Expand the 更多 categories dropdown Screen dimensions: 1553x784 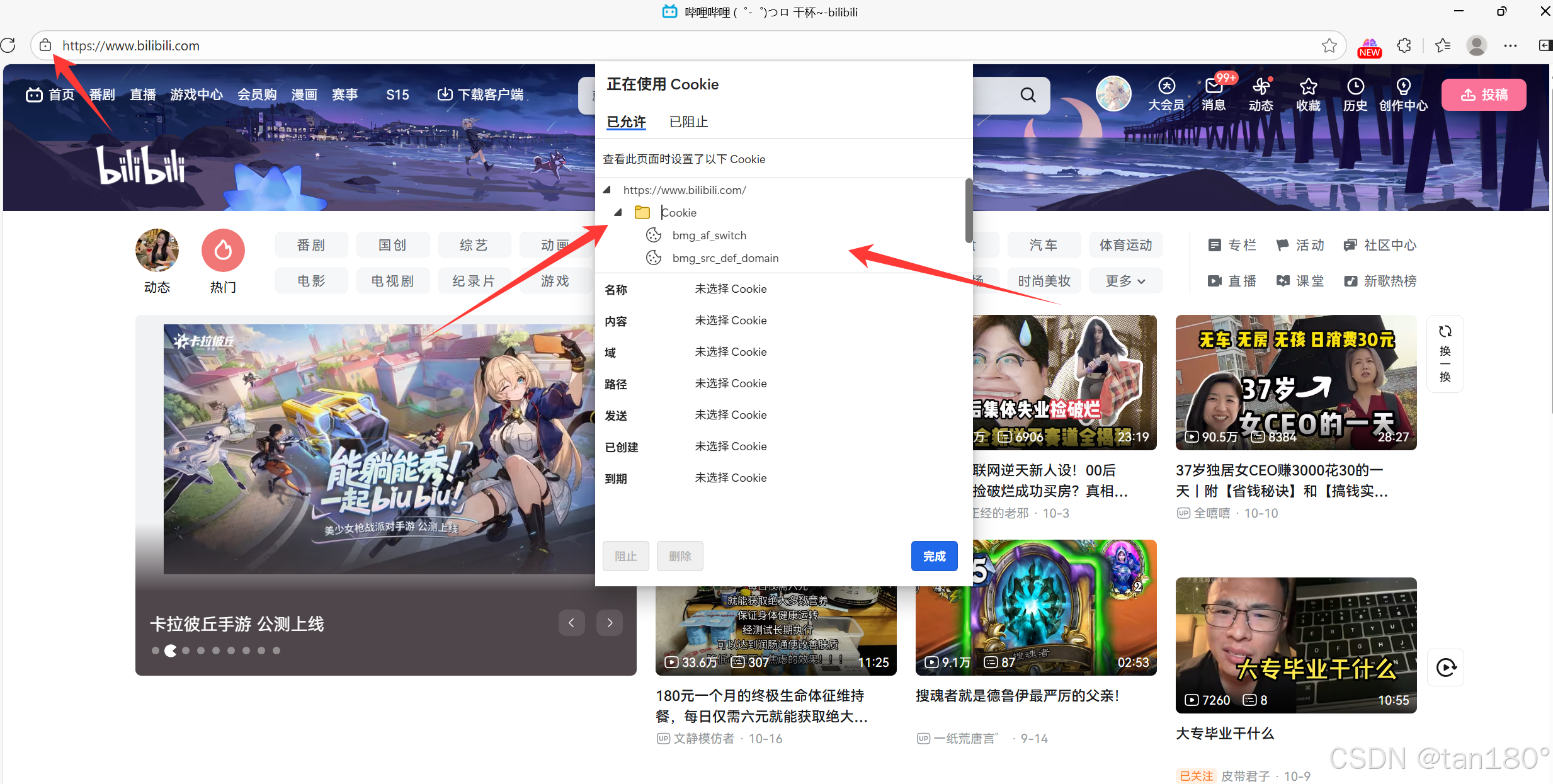[1125, 281]
